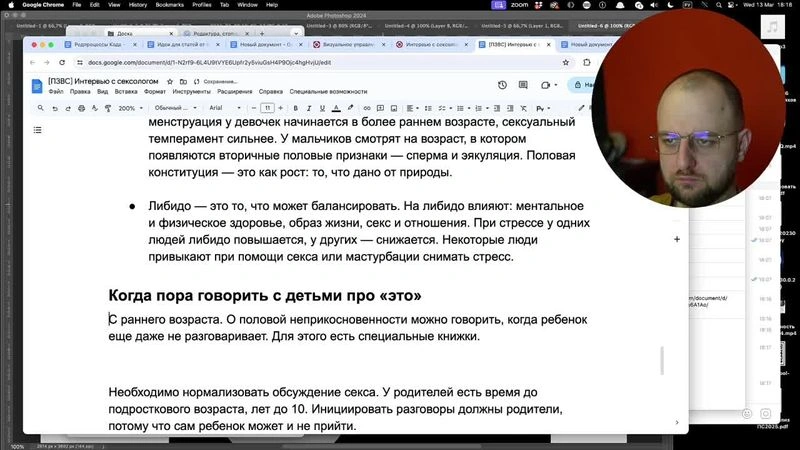Open the text alignment dropdown
This screenshot has height=450, width=800.
[x=412, y=108]
